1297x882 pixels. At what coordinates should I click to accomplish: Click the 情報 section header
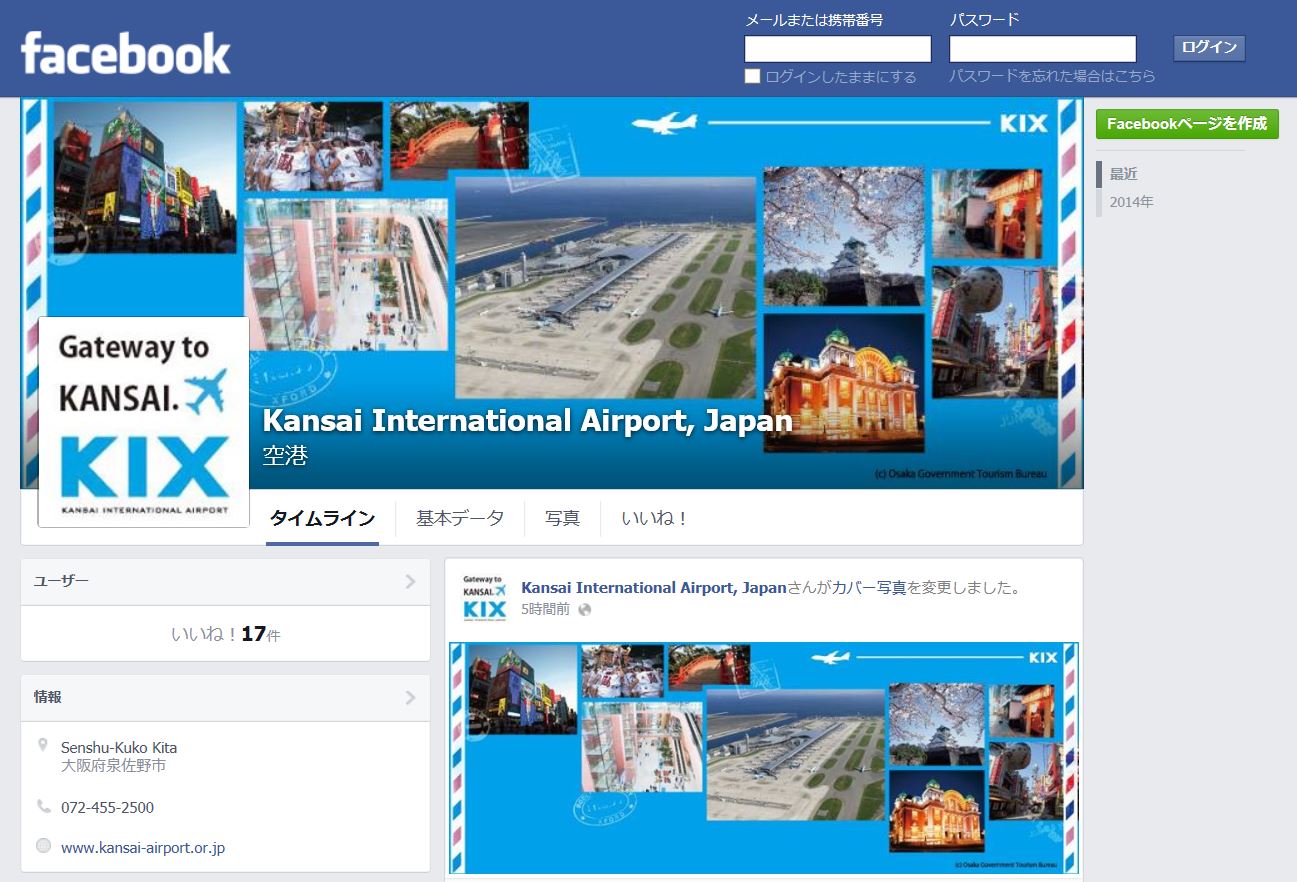point(225,698)
